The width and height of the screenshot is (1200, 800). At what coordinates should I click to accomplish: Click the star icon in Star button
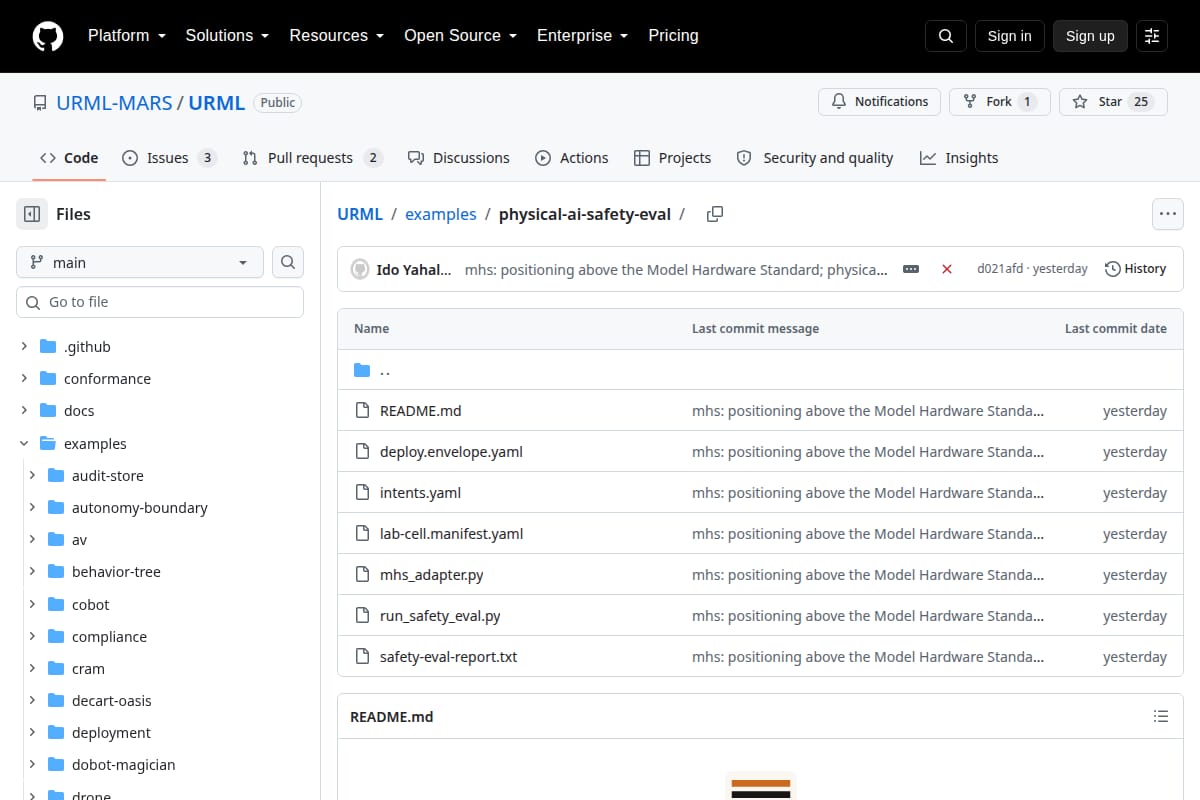pyautogui.click(x=1080, y=102)
